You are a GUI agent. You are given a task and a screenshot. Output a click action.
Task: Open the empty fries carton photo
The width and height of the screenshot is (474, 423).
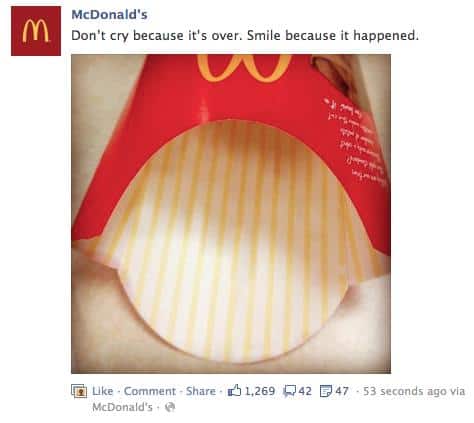click(231, 214)
